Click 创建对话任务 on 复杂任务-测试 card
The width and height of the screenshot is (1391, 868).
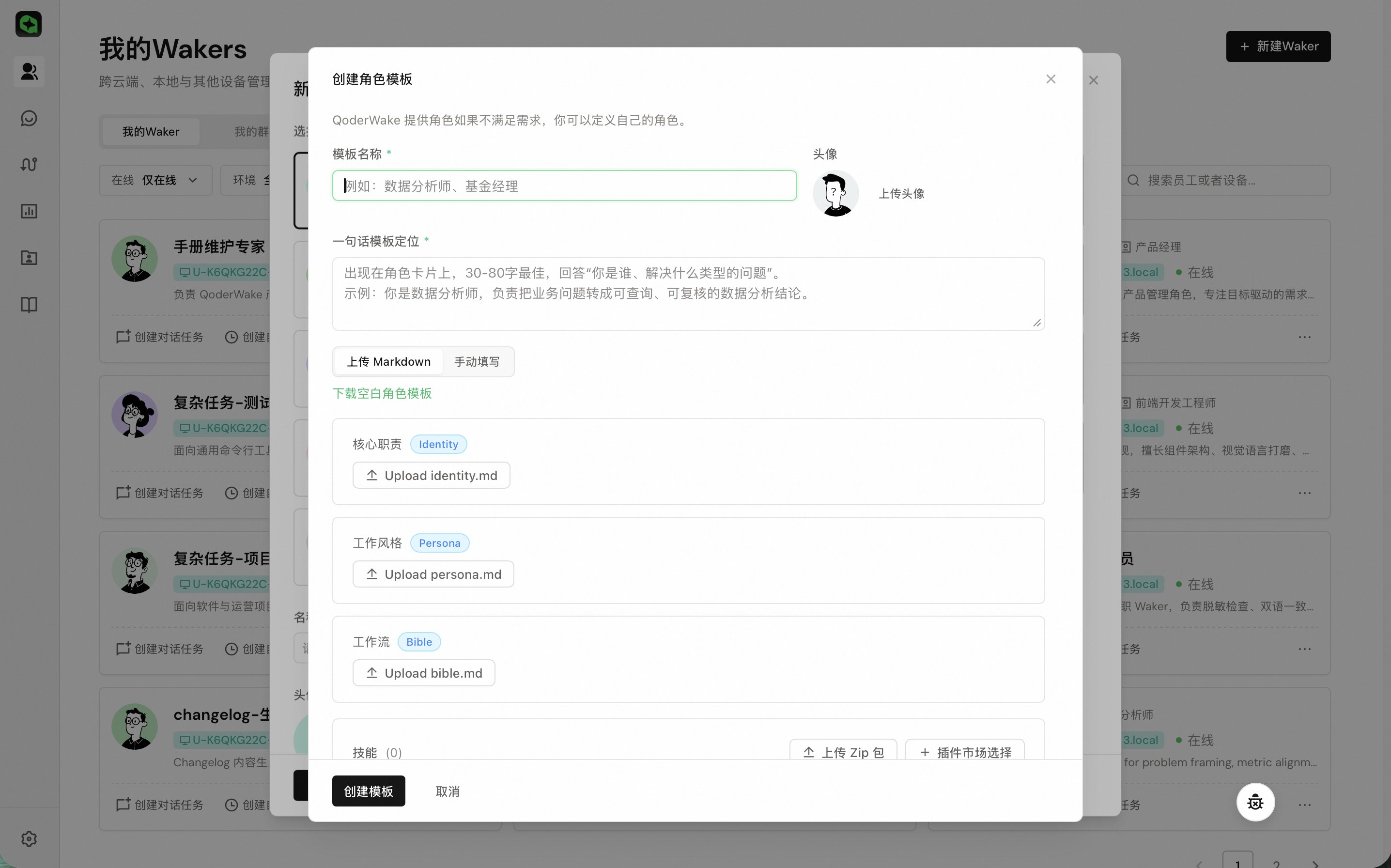(160, 493)
